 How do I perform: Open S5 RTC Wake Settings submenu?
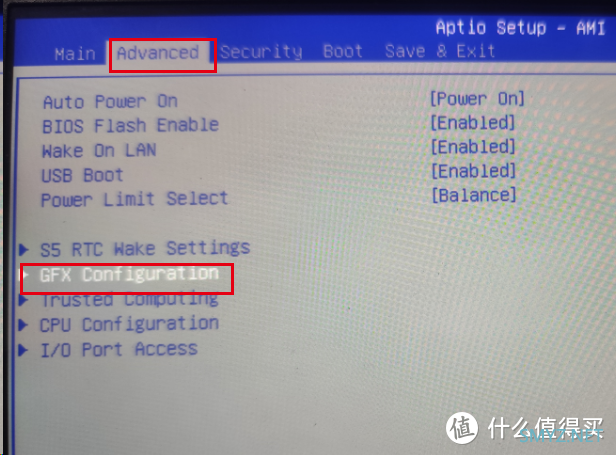145,249
